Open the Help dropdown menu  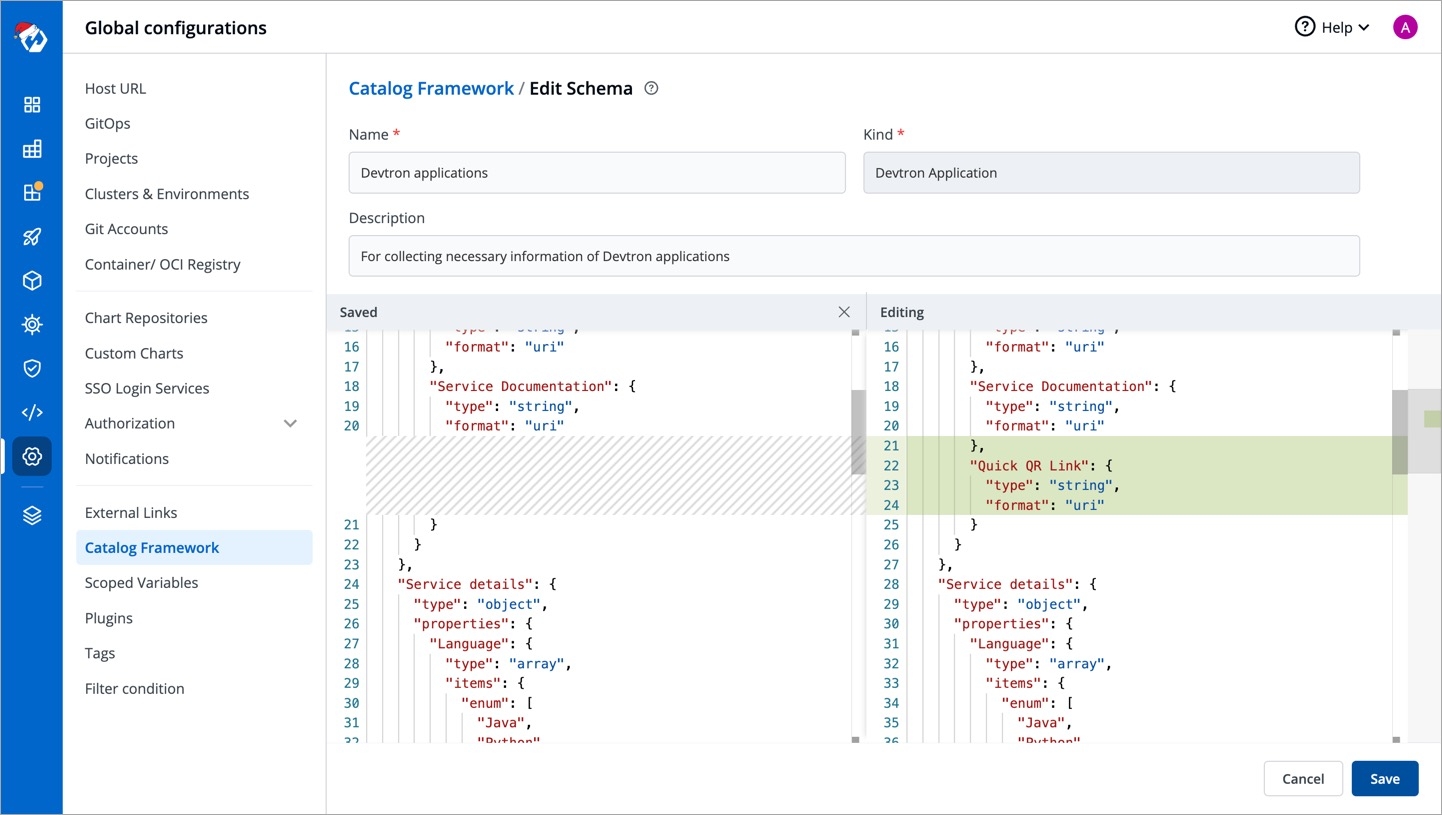[1332, 27]
